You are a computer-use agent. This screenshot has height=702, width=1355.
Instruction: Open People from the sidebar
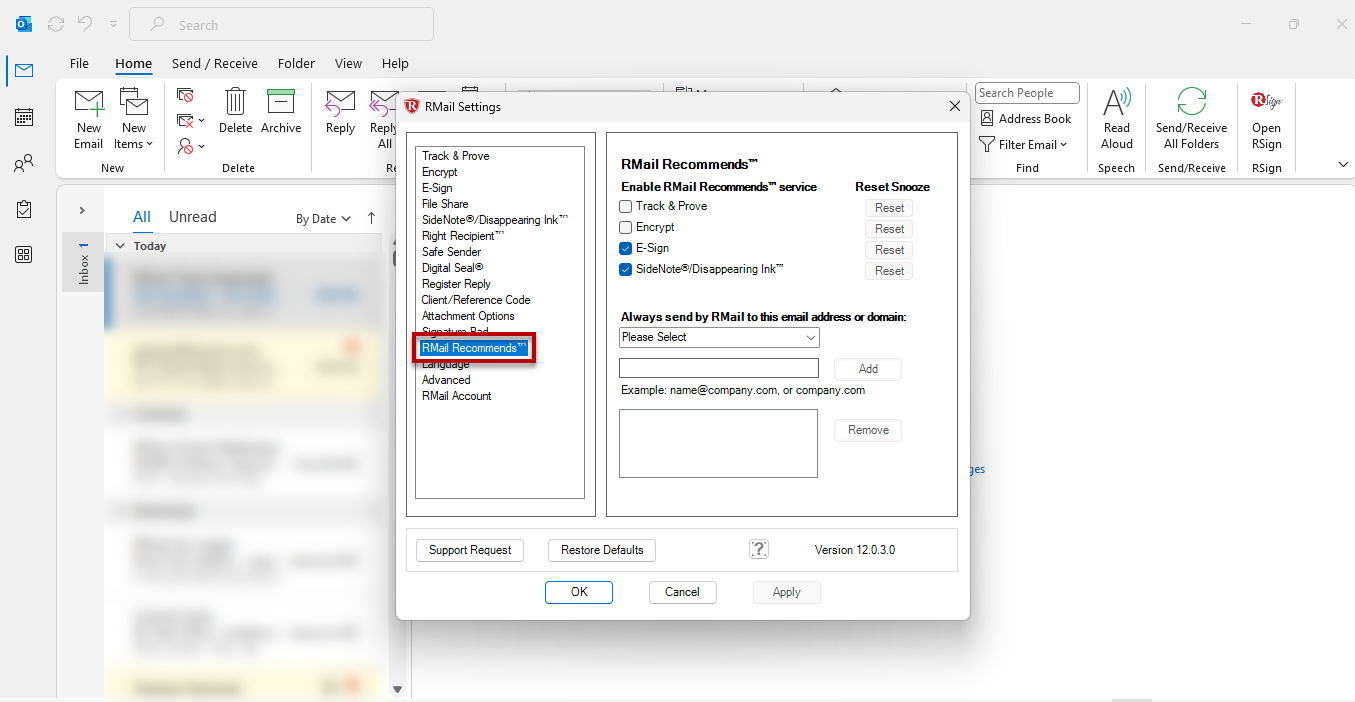tap(24, 163)
